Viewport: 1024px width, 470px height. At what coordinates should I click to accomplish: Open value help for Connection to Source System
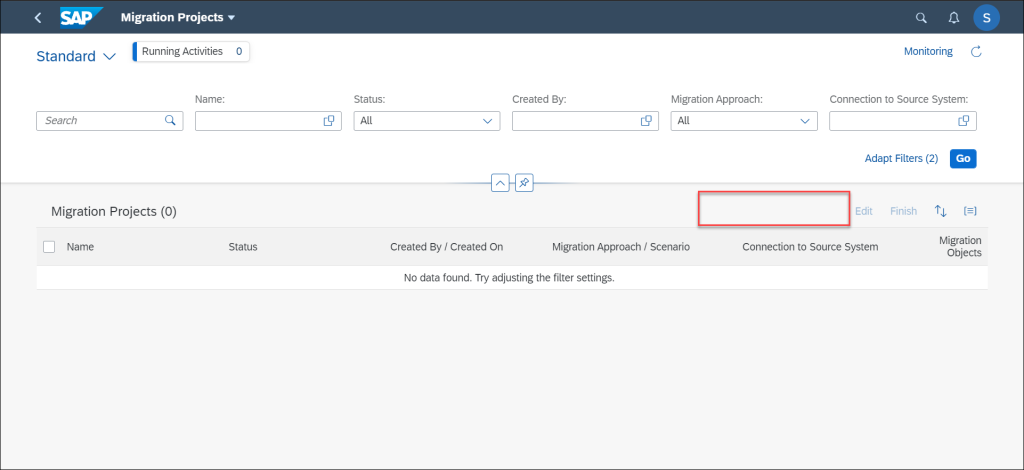(964, 121)
